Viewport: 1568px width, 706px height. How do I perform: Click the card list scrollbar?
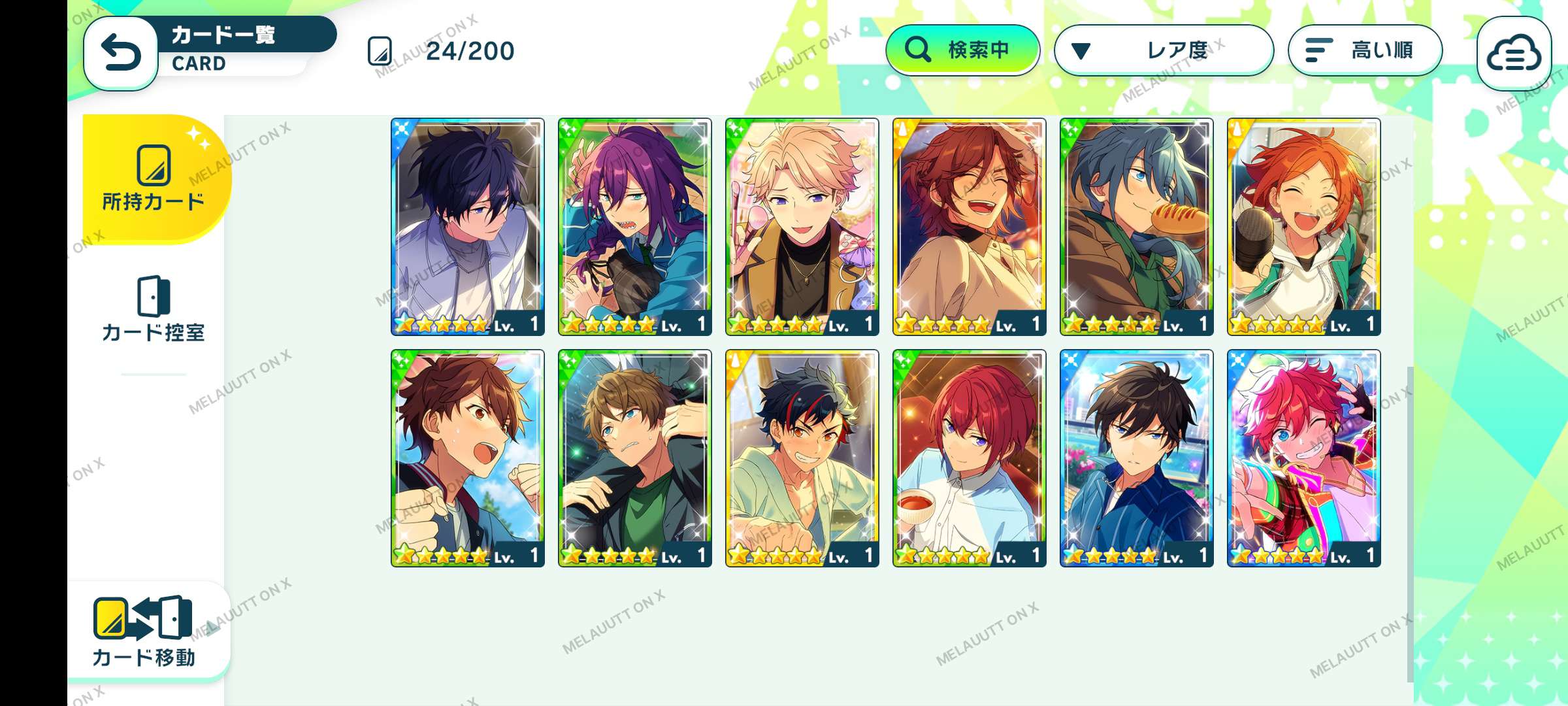point(1410,523)
